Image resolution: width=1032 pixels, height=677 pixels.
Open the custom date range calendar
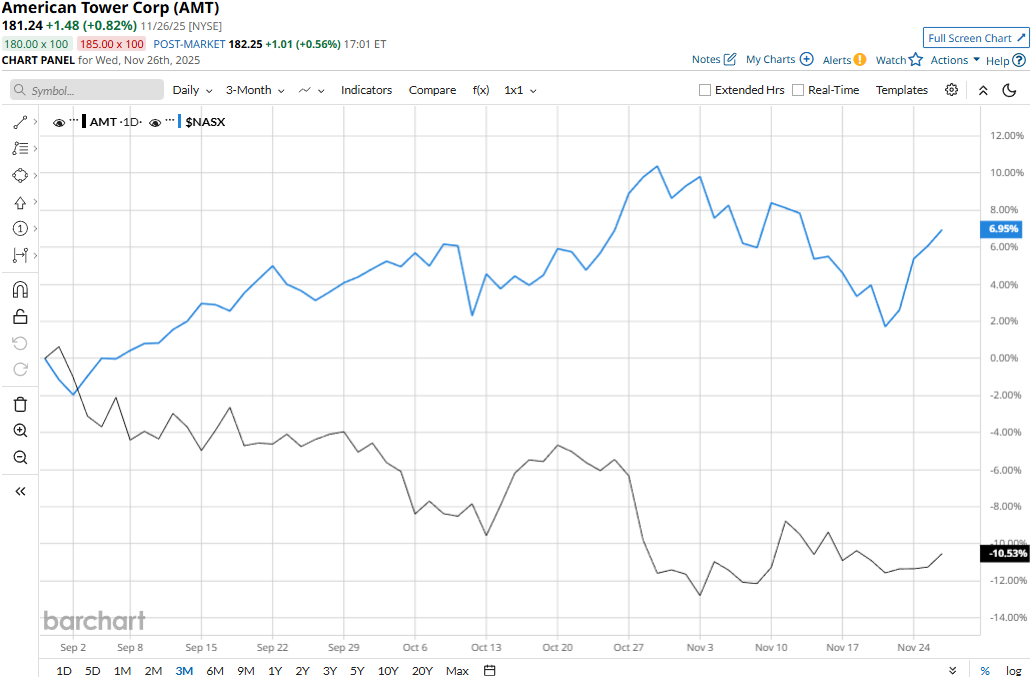(x=490, y=670)
